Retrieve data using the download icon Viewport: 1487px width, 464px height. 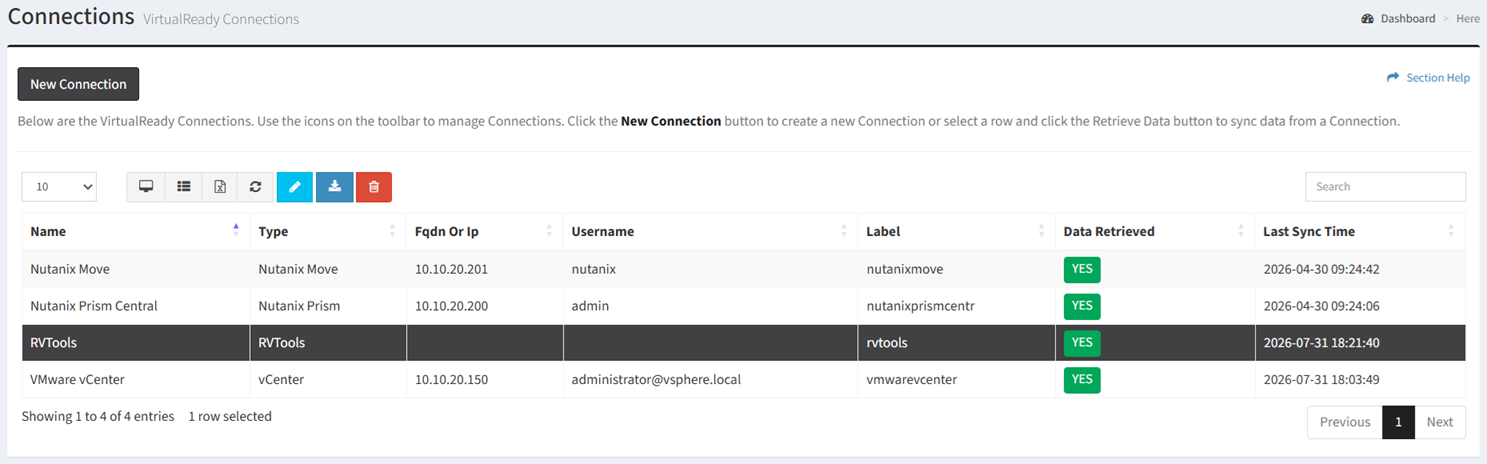coord(335,187)
